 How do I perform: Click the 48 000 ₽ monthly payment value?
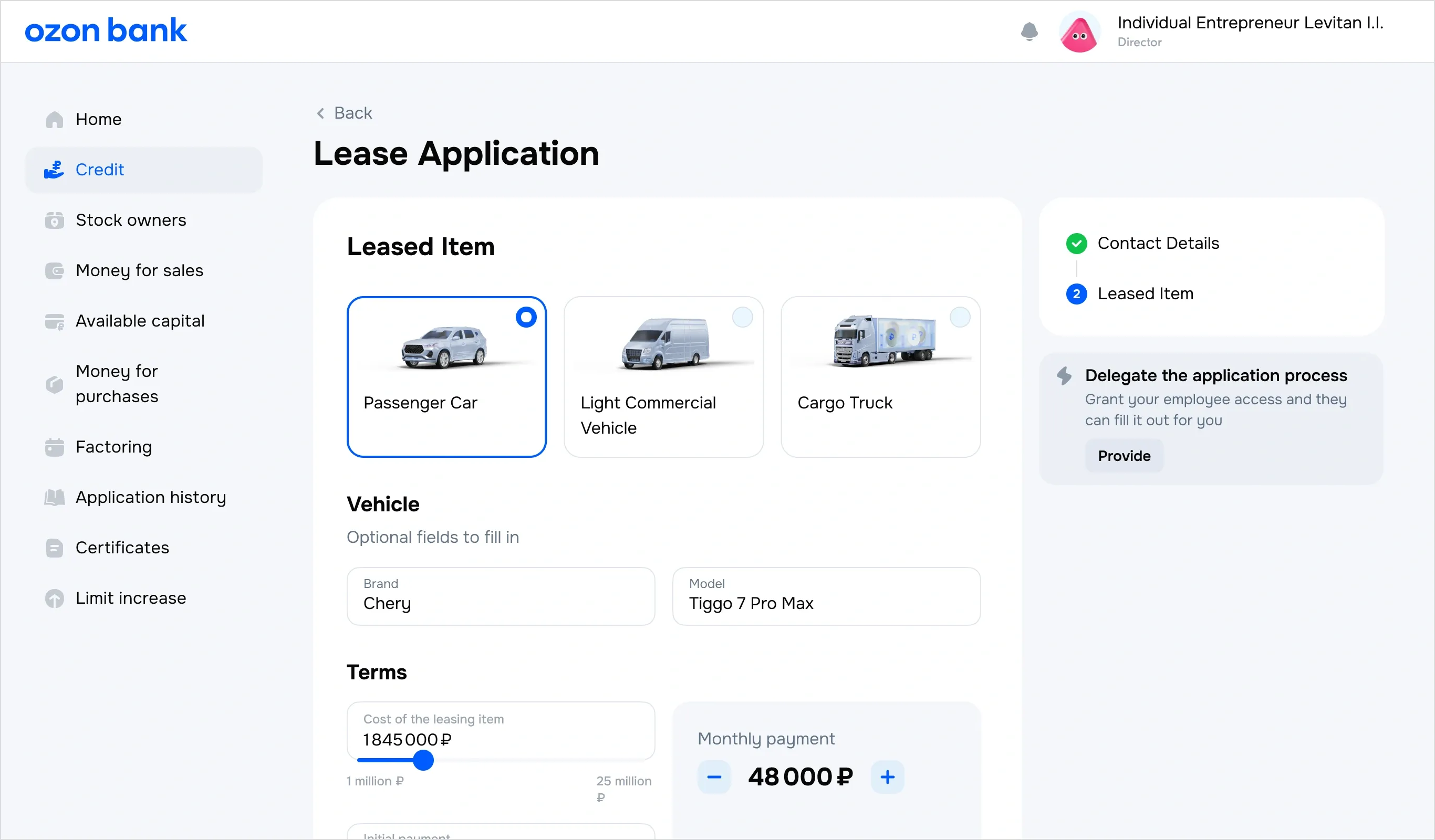800,777
